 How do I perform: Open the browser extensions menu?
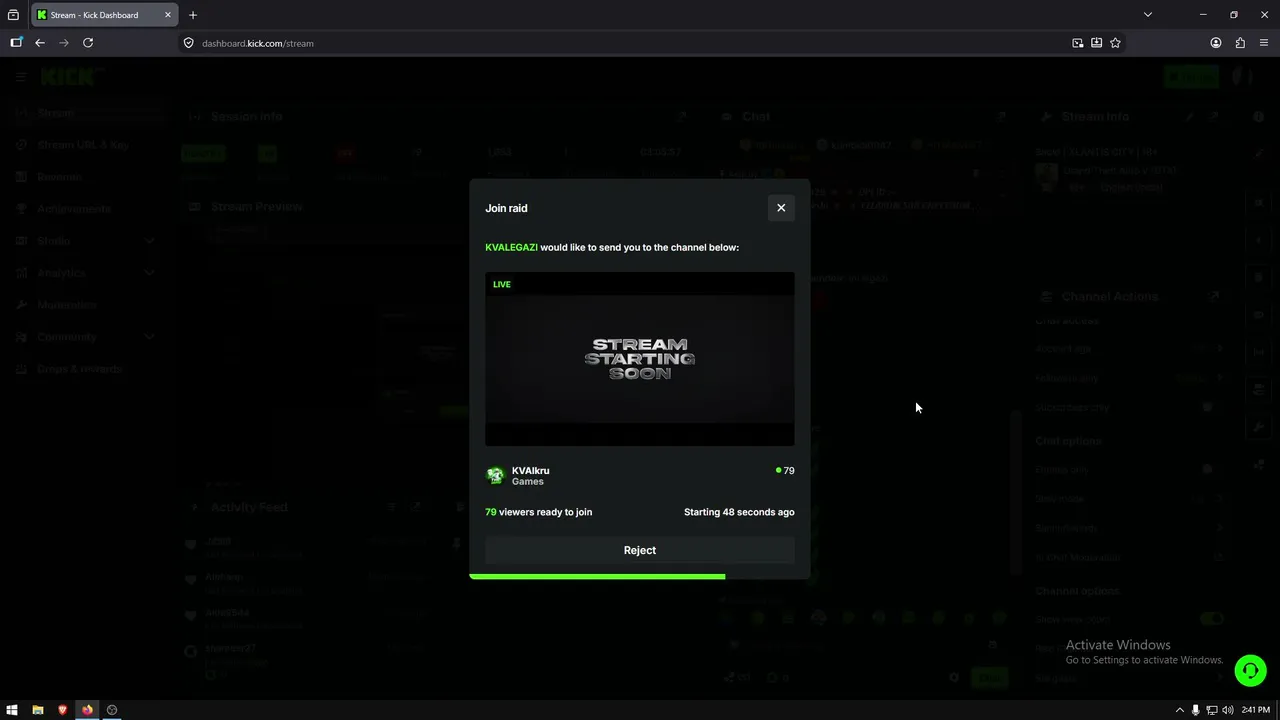(x=1240, y=43)
